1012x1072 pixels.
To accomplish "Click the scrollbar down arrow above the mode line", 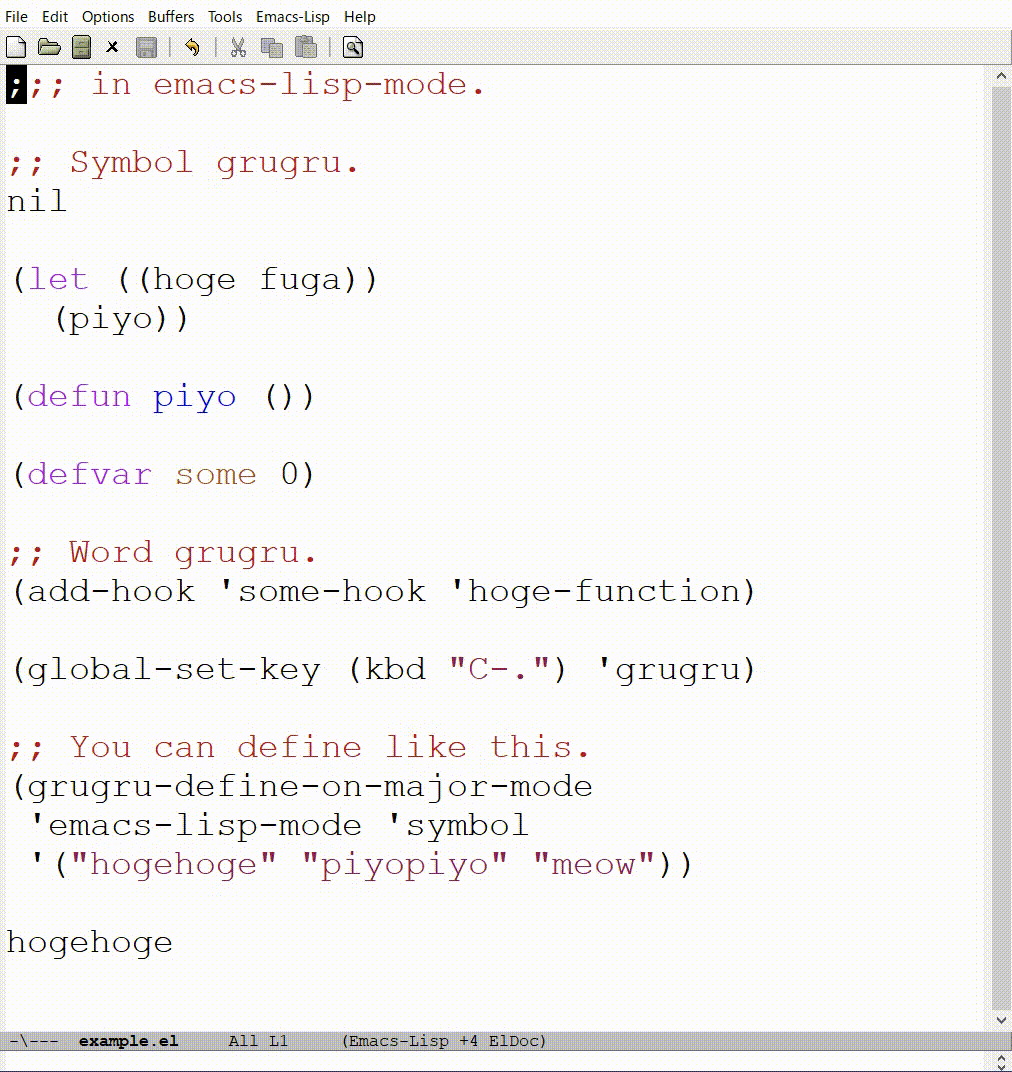I will click(x=1001, y=1020).
